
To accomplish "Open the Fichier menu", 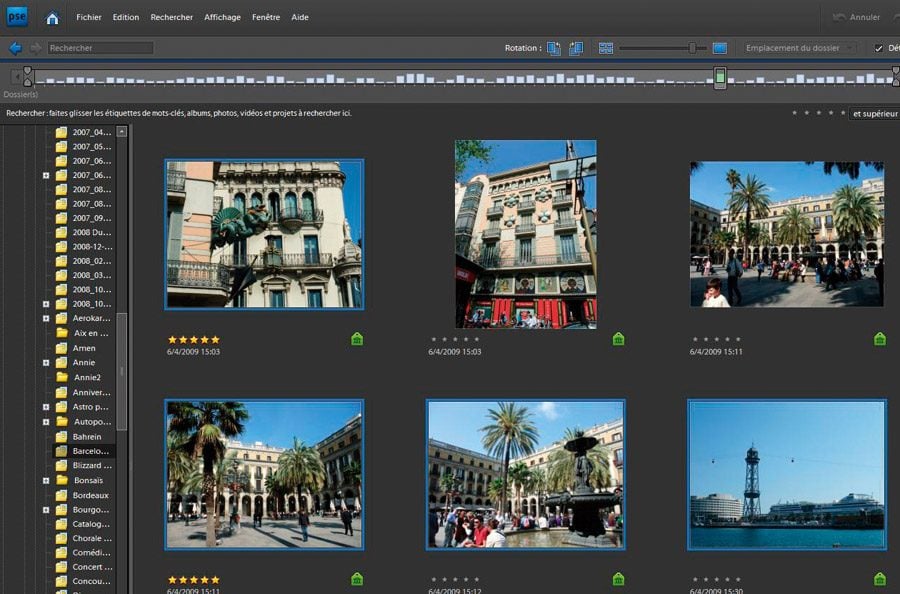I will 88,17.
